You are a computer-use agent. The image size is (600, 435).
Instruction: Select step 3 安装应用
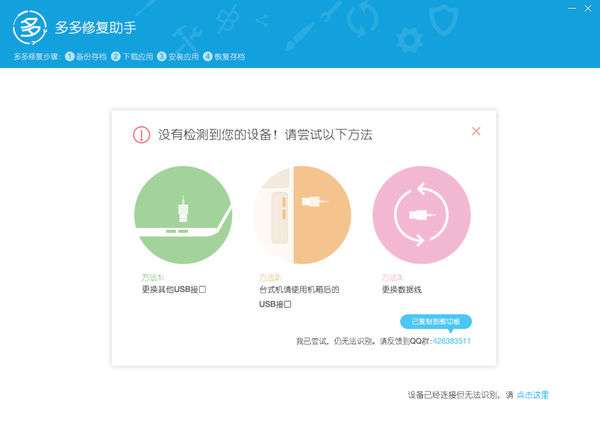(x=178, y=57)
